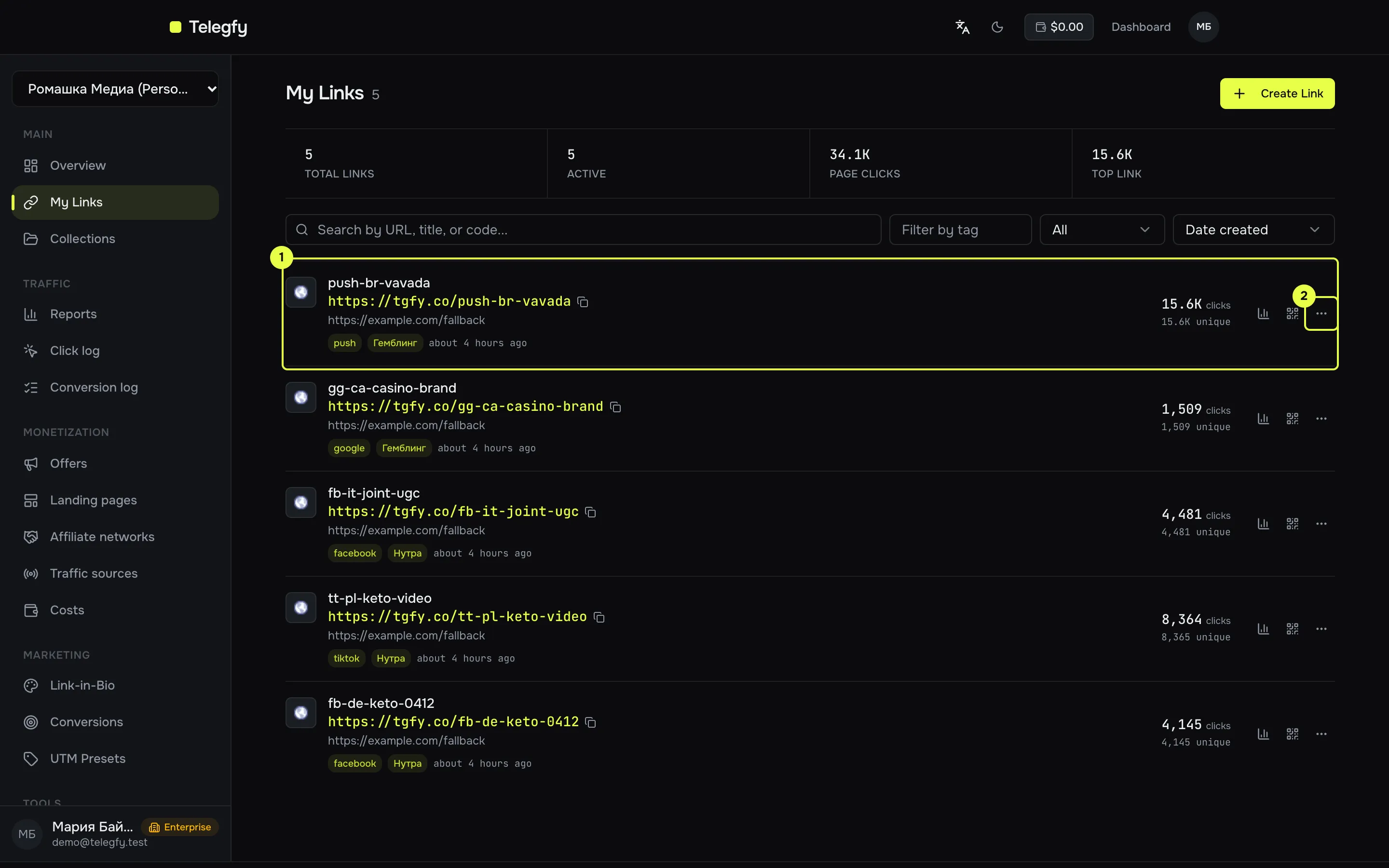Open the Dashboard link
Screen dimensions: 1389x868
pos(1141,27)
